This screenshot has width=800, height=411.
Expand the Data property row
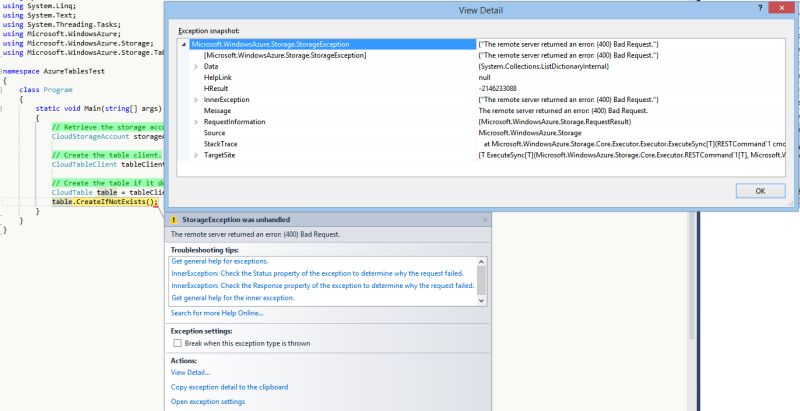tap(196, 67)
